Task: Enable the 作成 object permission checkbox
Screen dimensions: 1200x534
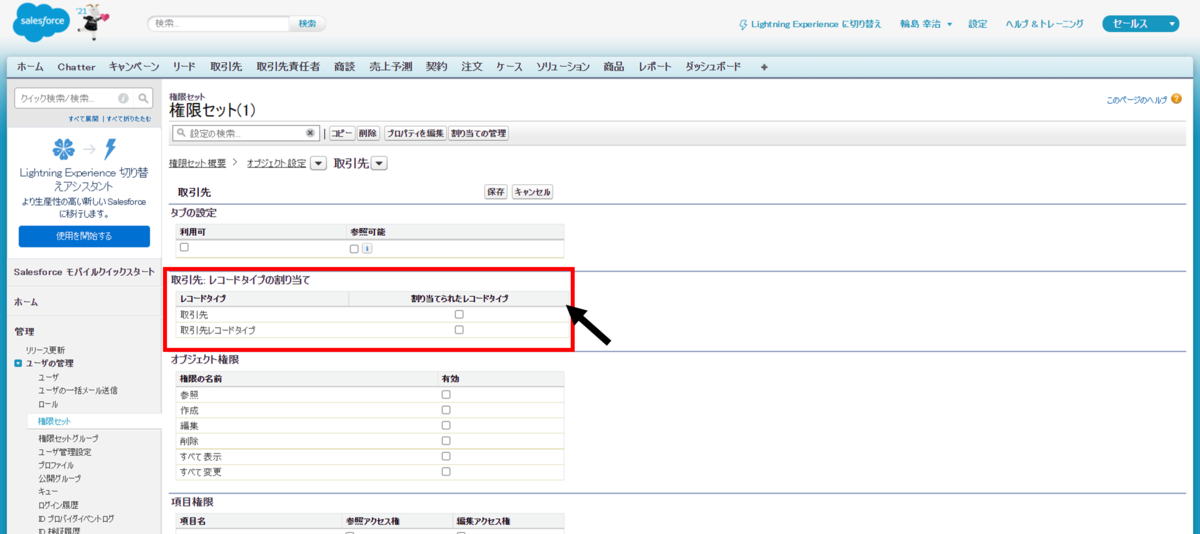Action: (x=446, y=410)
